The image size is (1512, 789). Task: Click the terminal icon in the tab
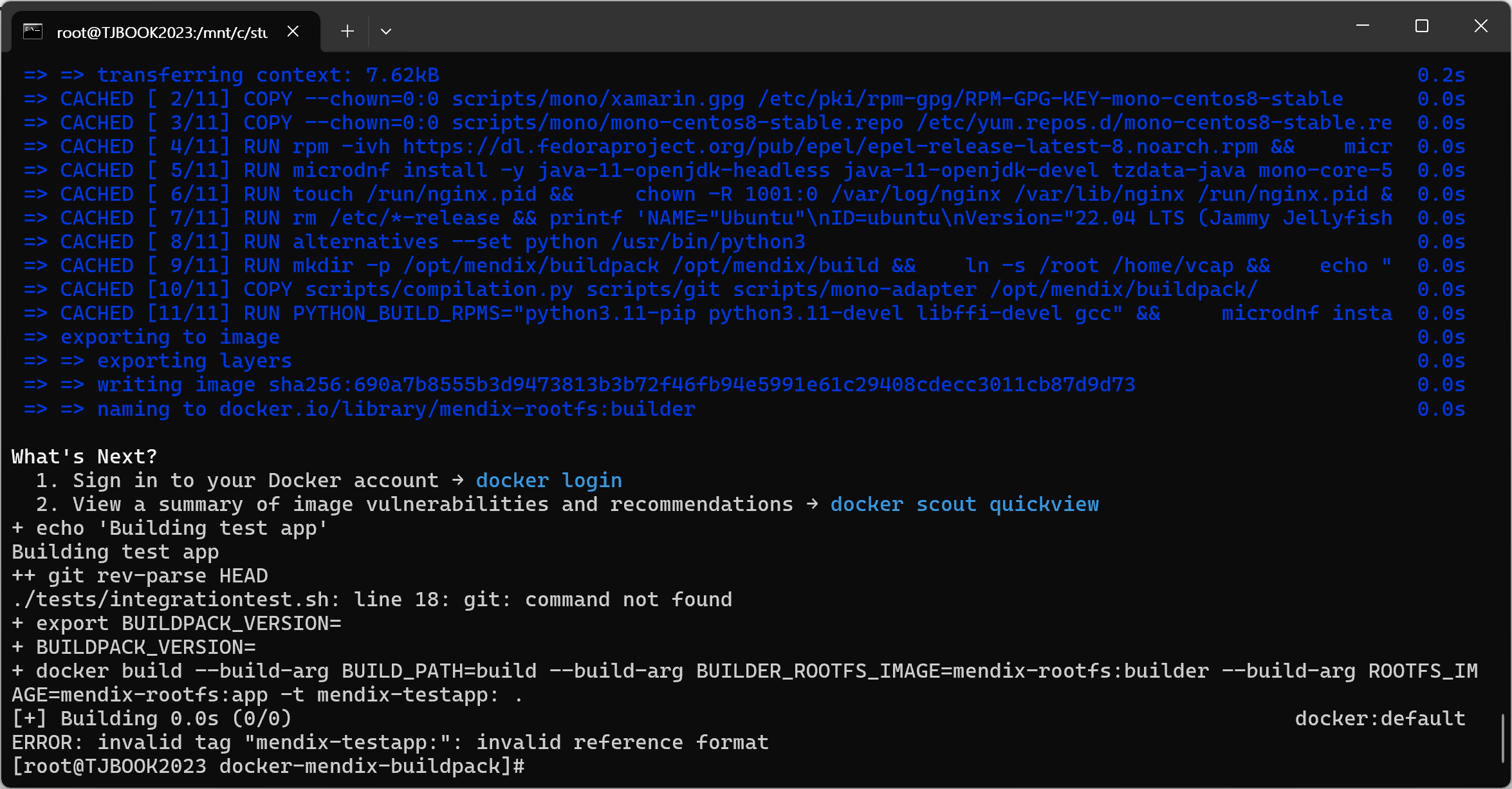click(x=33, y=31)
